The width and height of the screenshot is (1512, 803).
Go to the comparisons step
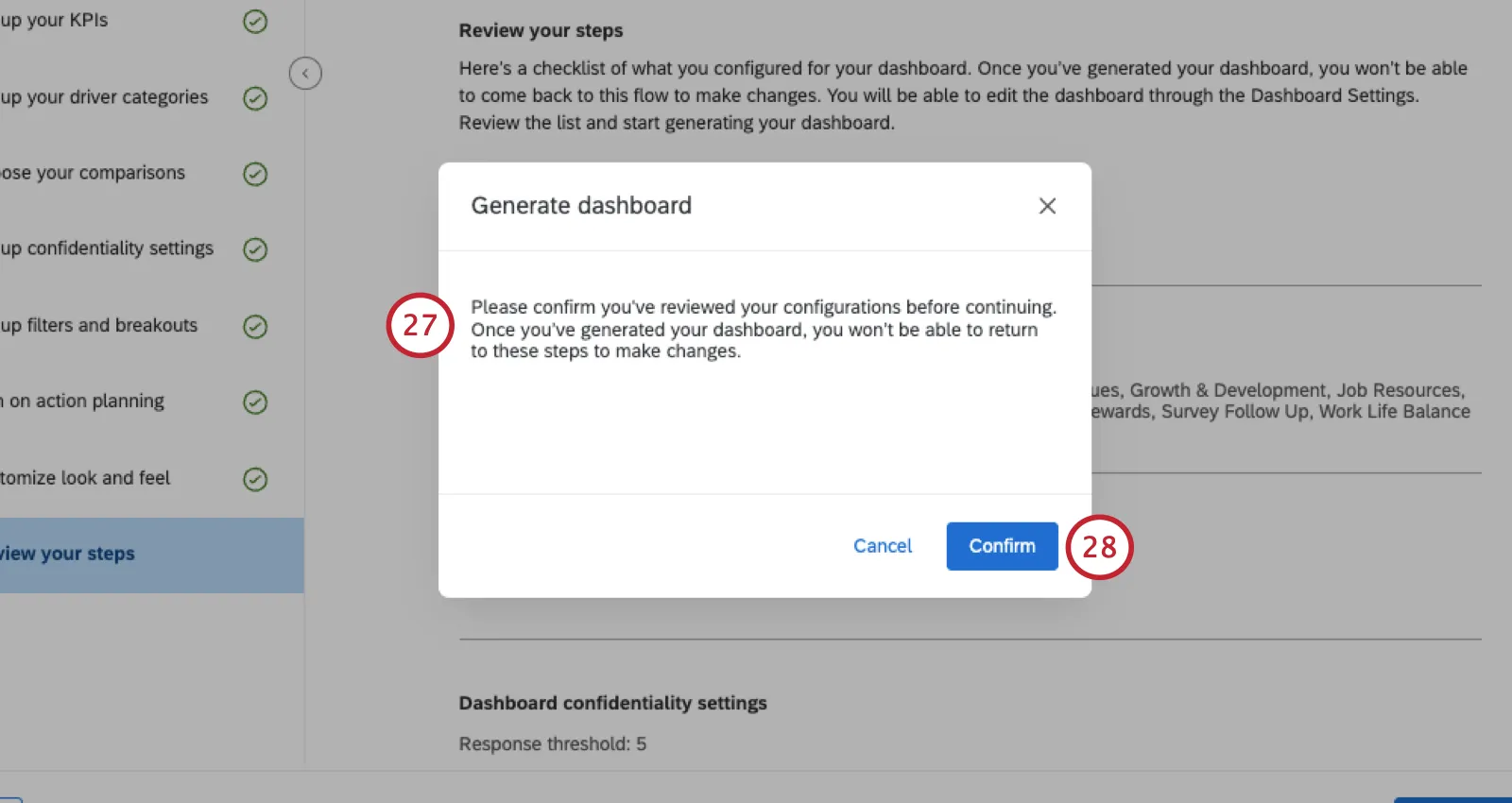click(93, 173)
